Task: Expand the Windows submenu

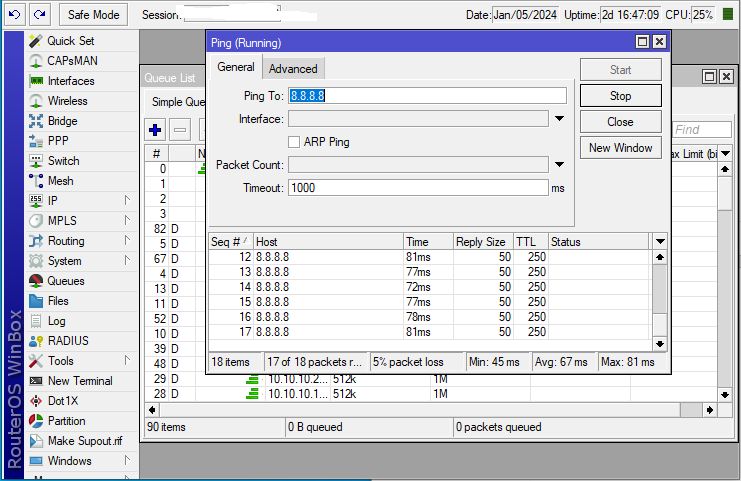Action: (x=127, y=460)
